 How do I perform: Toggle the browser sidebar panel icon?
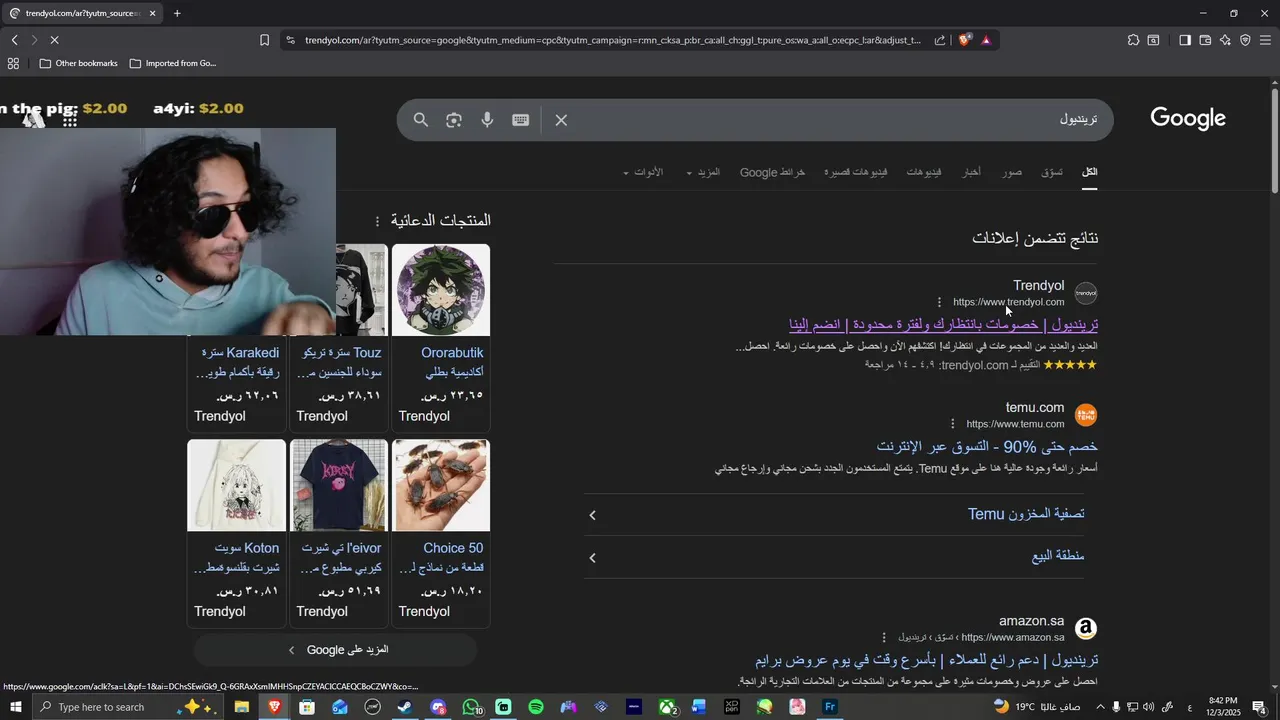1185,40
